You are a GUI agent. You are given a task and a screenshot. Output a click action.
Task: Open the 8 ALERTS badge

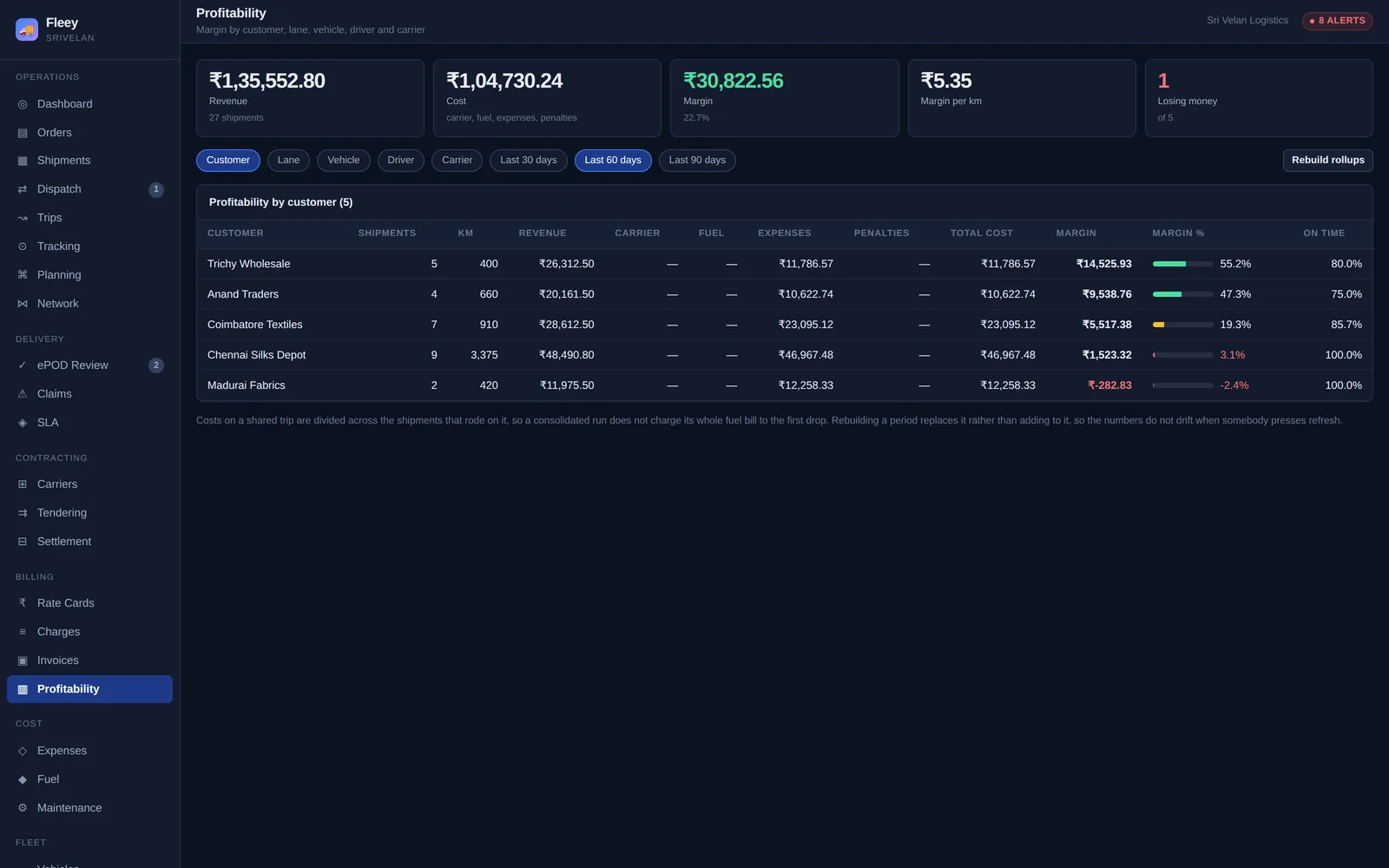[x=1337, y=21]
